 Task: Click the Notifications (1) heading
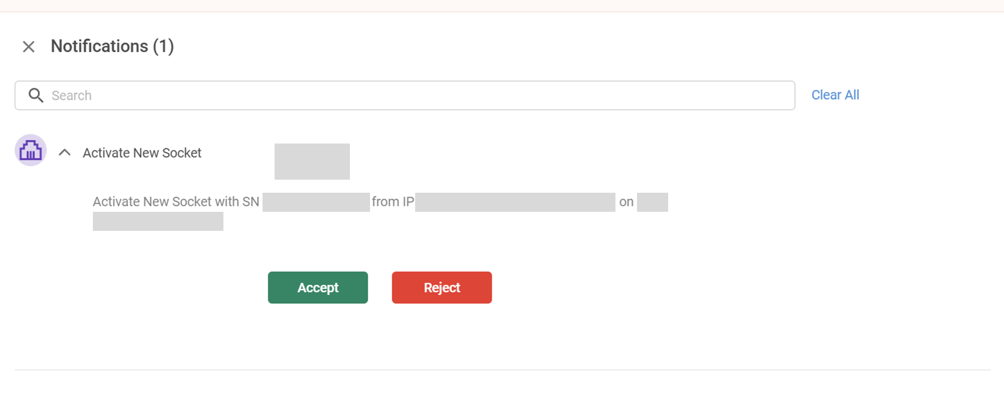tap(112, 46)
